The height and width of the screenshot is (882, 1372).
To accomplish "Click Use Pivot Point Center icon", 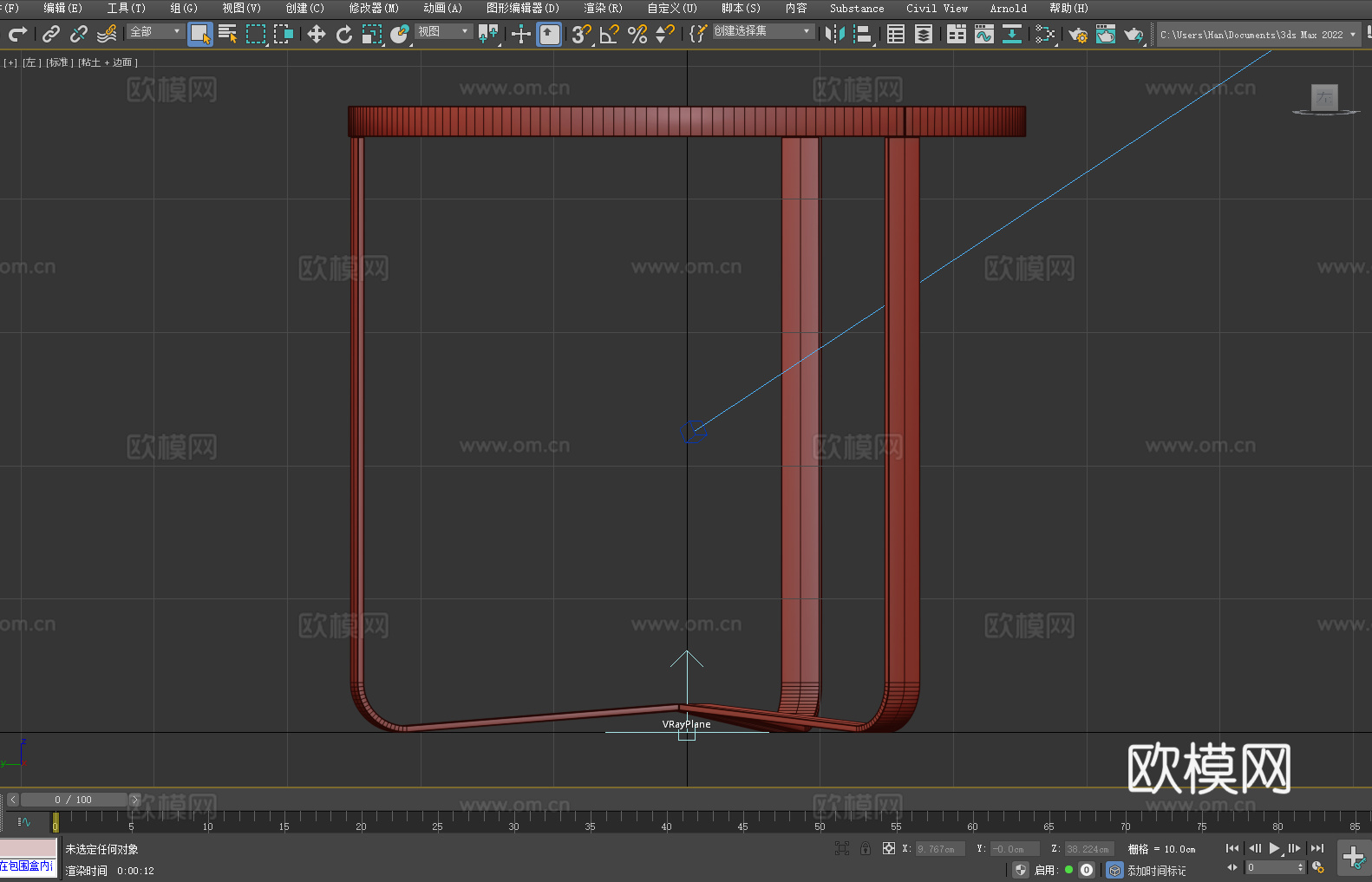I will [x=488, y=34].
